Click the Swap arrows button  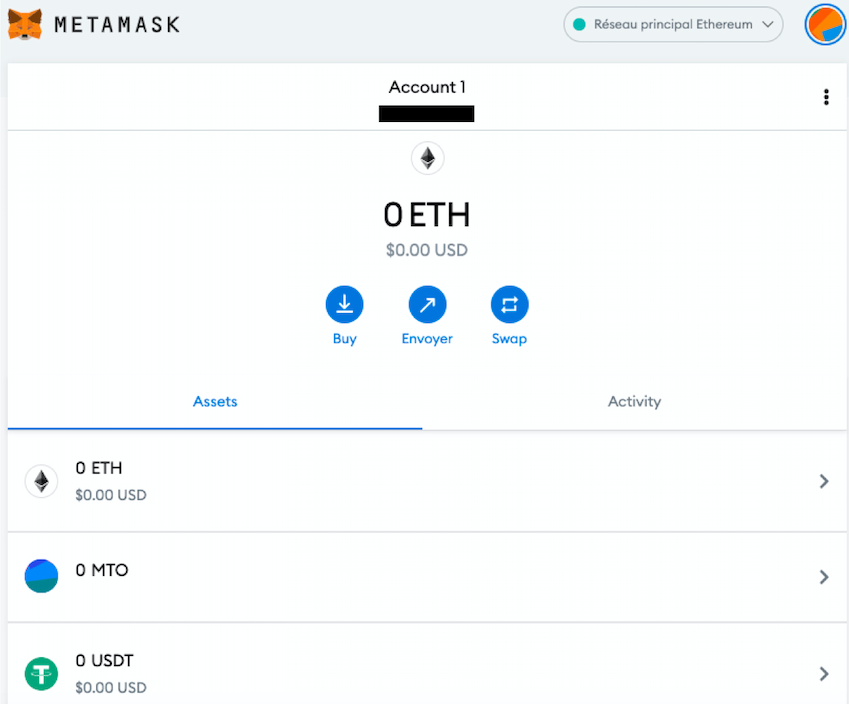click(x=510, y=304)
